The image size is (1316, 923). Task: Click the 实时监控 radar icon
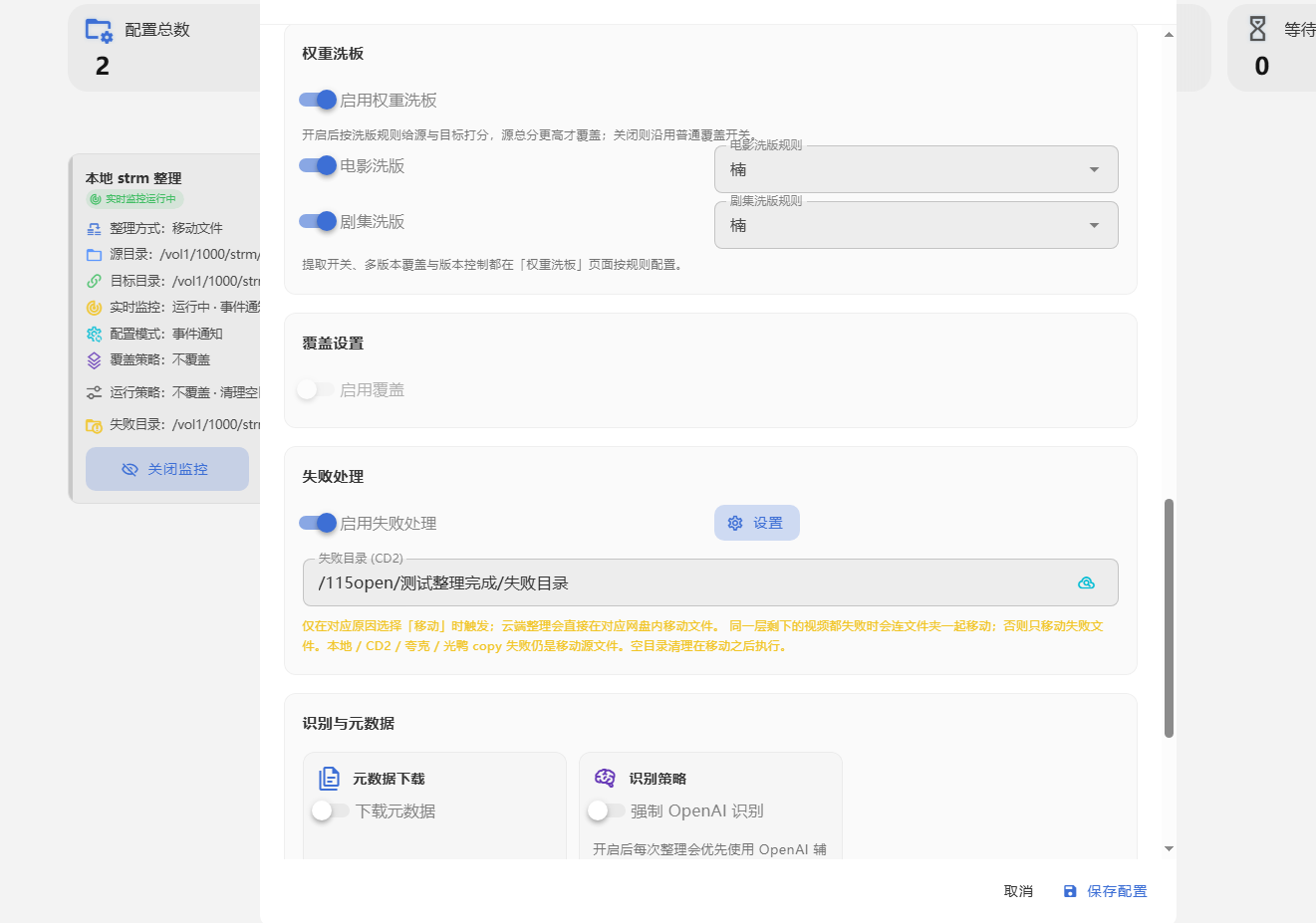point(94,308)
